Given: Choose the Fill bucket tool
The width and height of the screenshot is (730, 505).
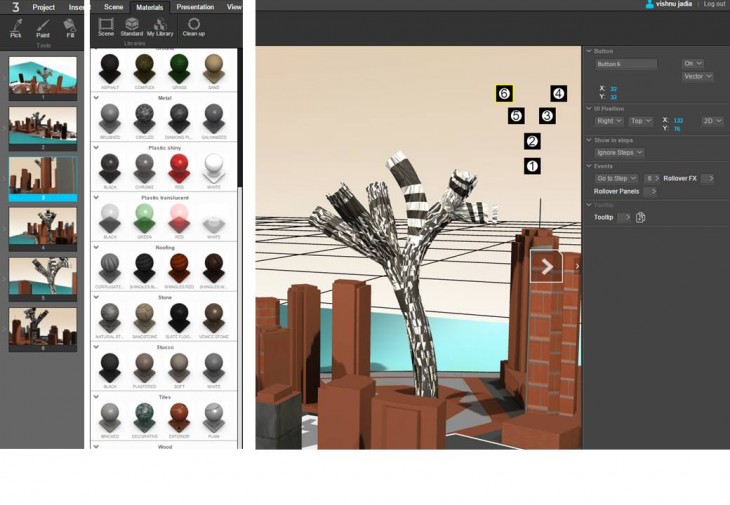Looking at the screenshot, I should coord(70,27).
